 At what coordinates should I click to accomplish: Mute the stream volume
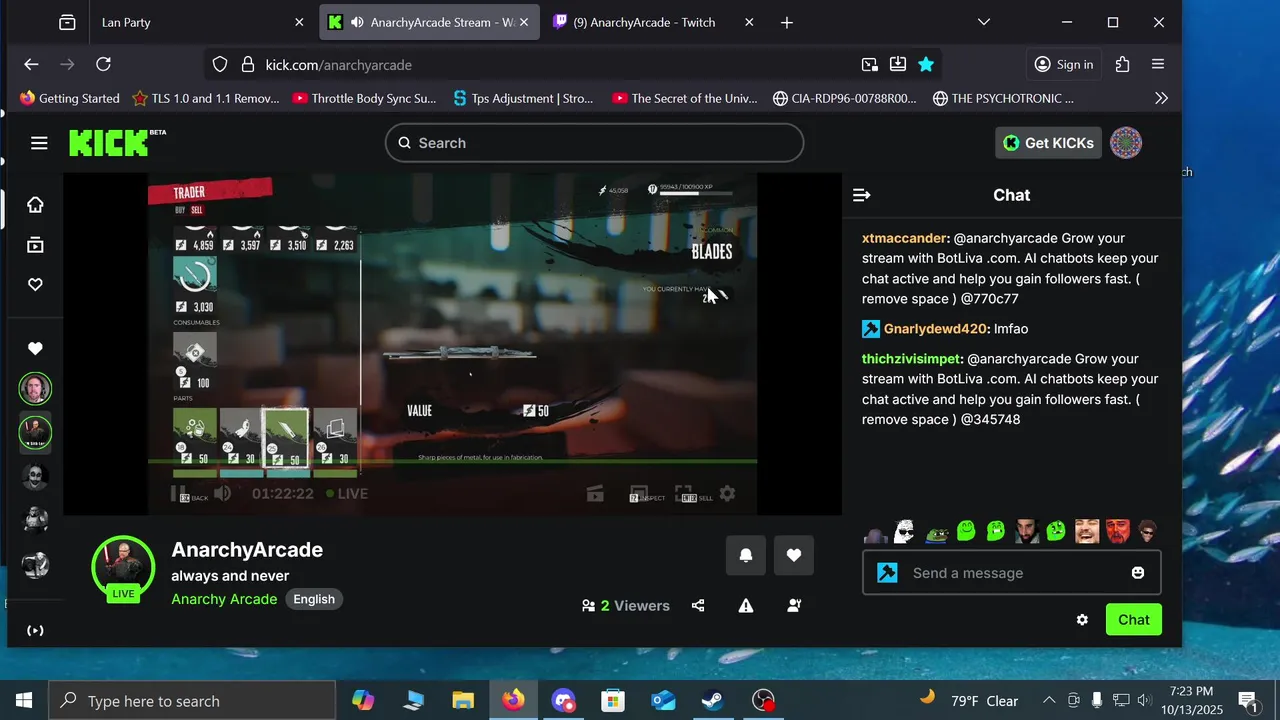pos(222,493)
